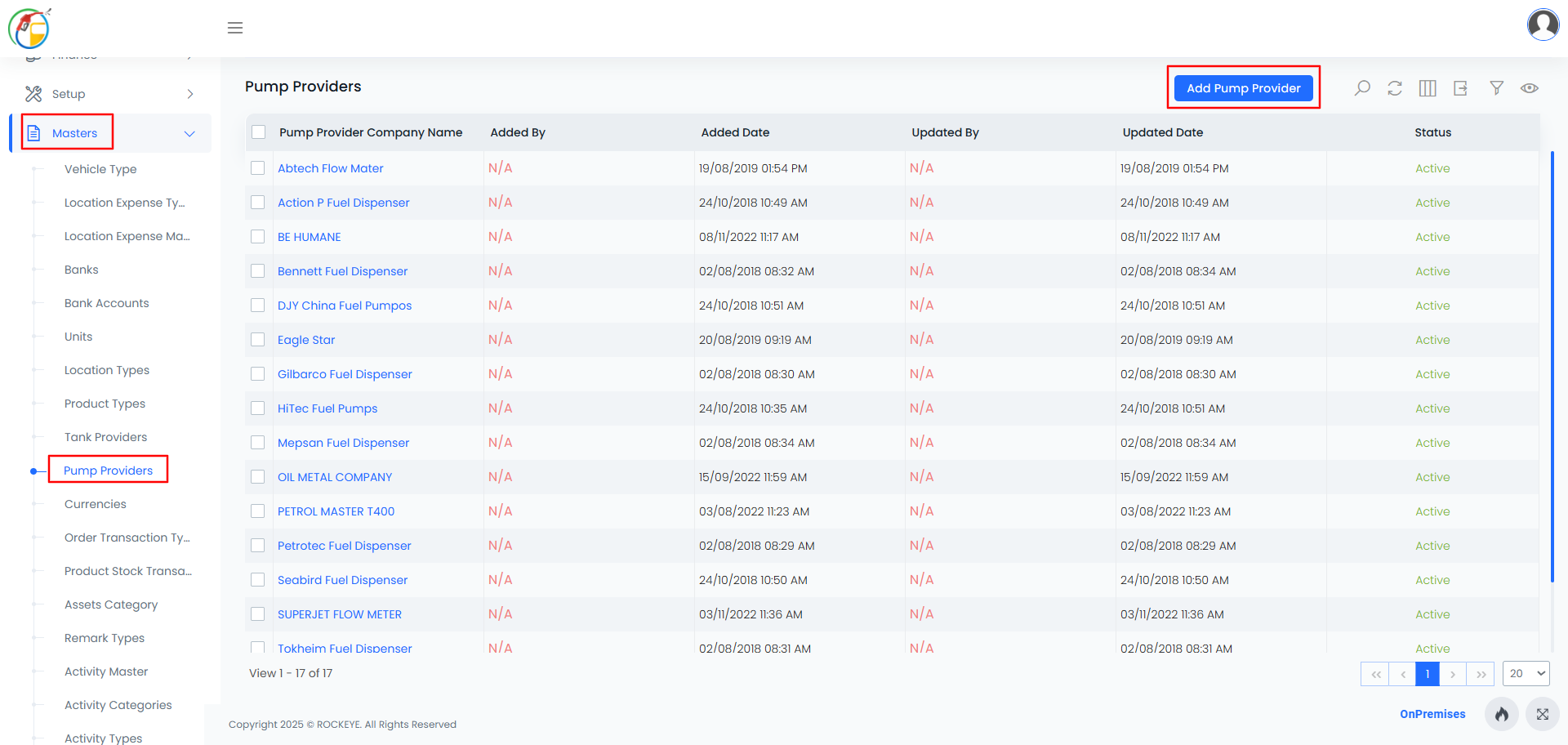This screenshot has height=745, width=1568.
Task: Sort by Added Date column header
Action: 735,132
